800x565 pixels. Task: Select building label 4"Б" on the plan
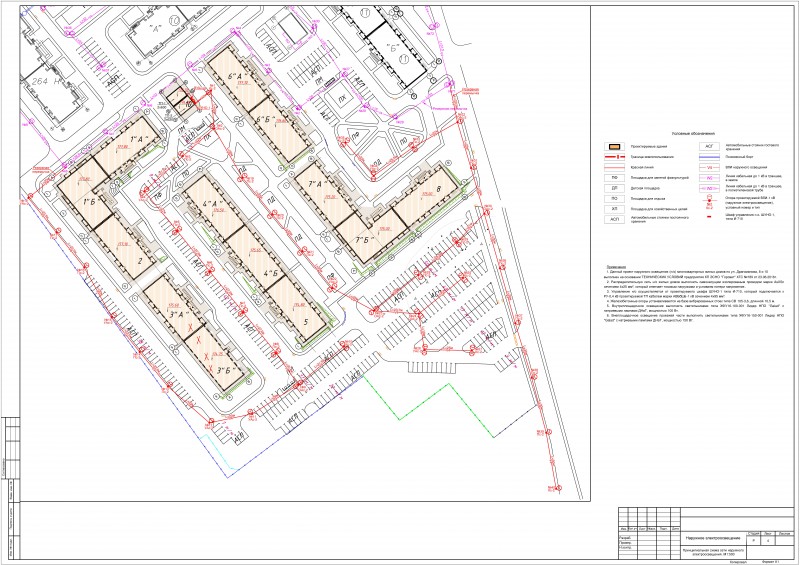click(271, 273)
